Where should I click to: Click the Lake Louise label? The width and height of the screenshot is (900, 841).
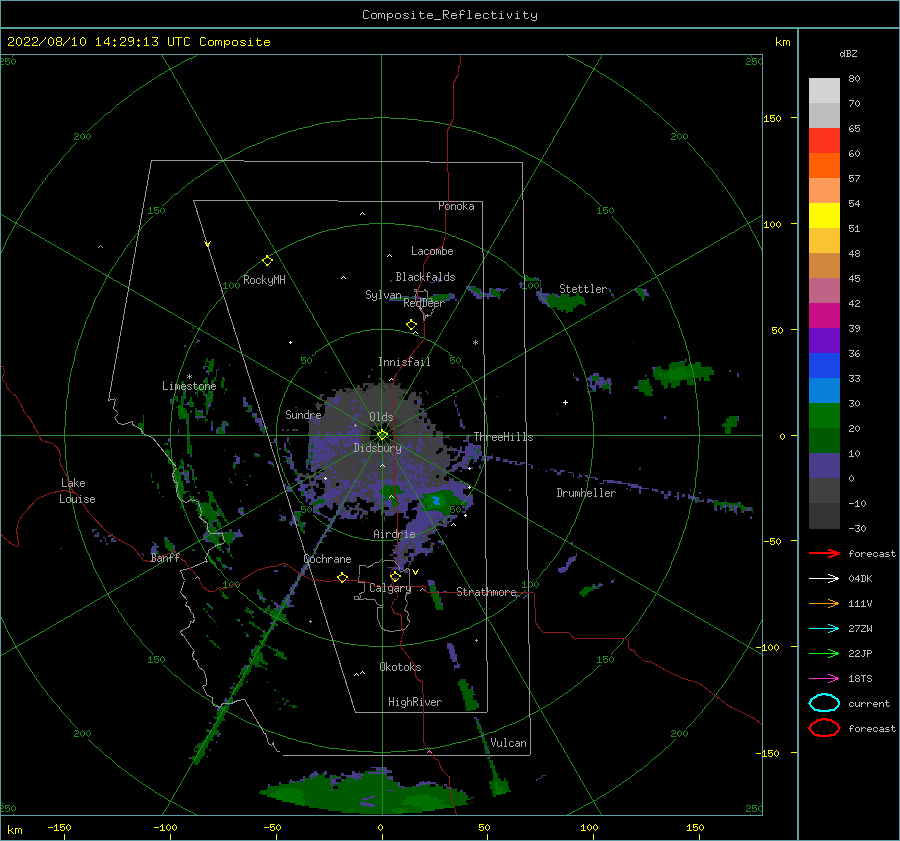coord(77,491)
